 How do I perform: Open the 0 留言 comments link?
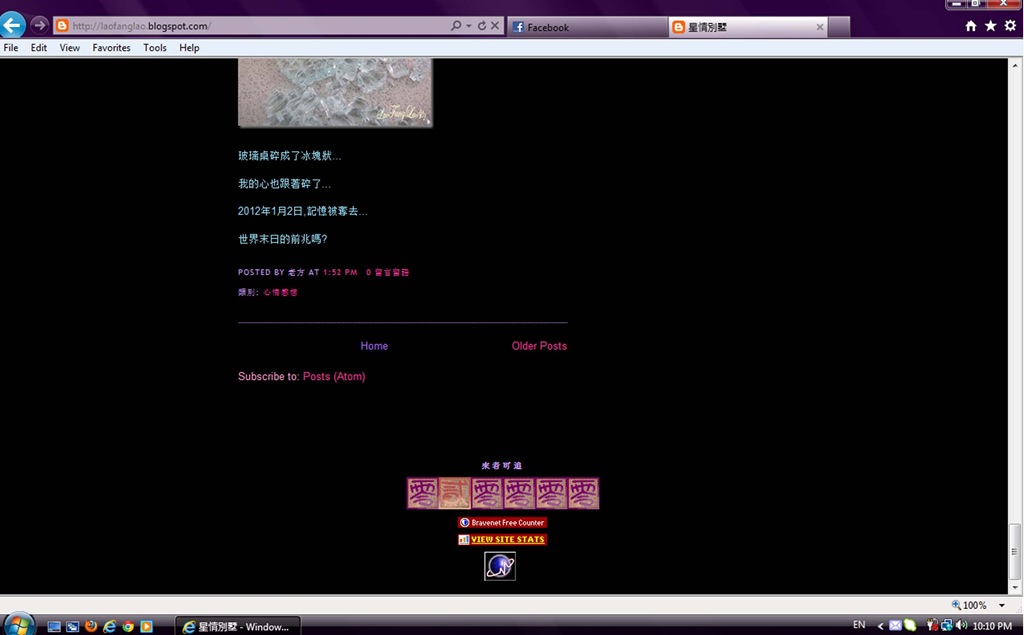pyautogui.click(x=387, y=272)
